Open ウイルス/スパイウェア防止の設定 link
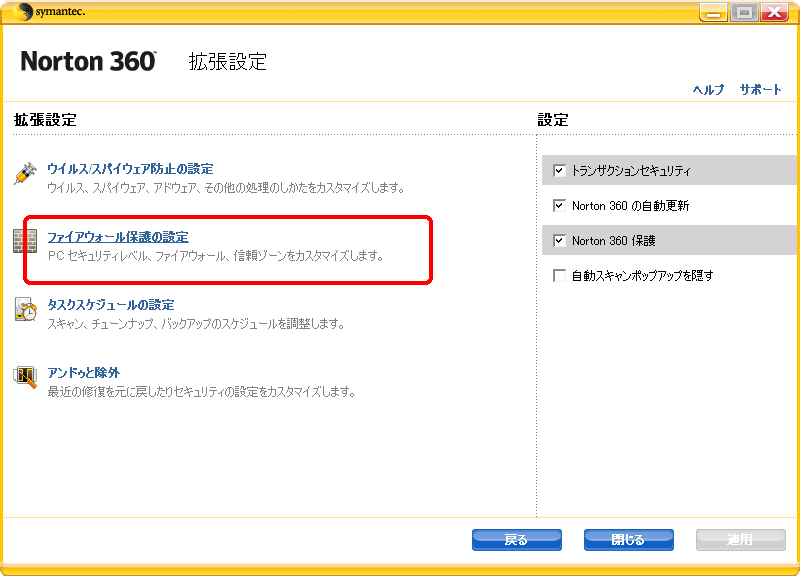The height and width of the screenshot is (576, 800). point(130,169)
